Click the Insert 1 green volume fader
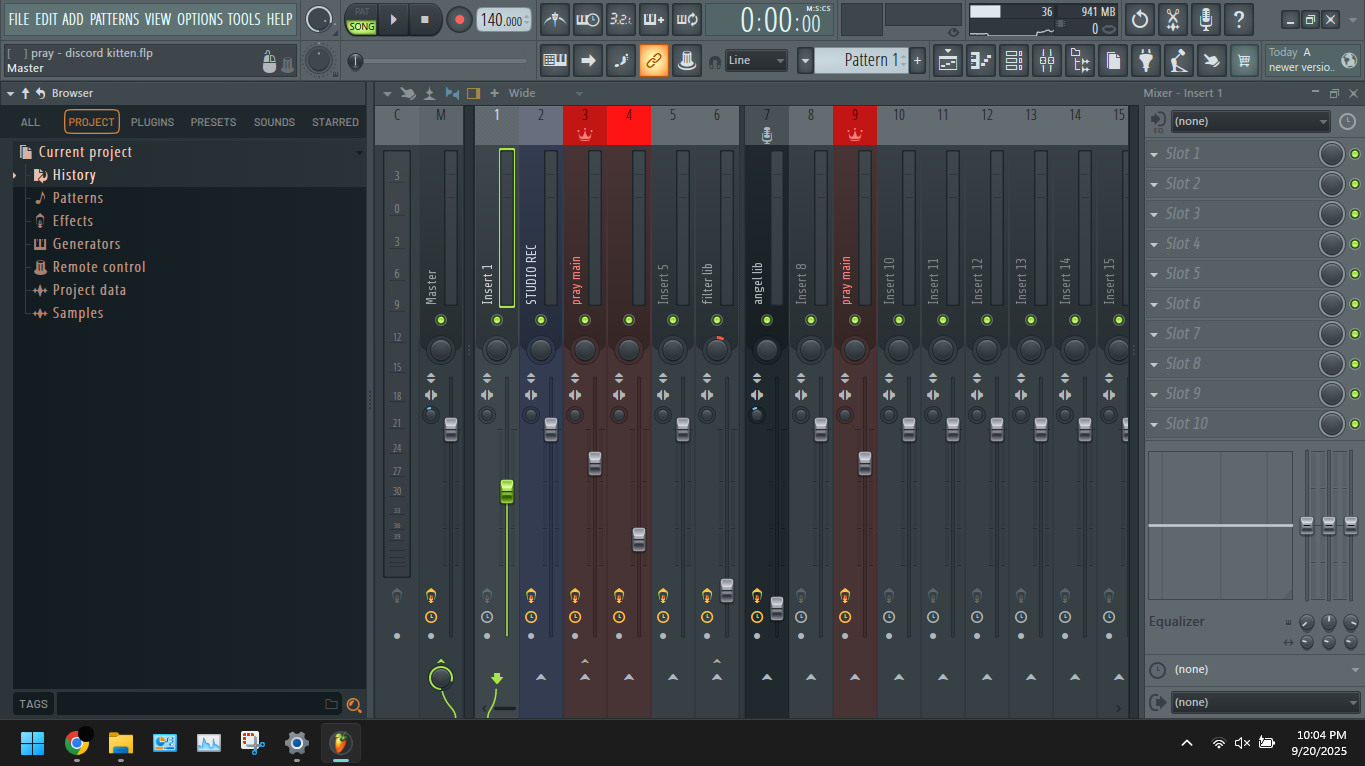The height and width of the screenshot is (766, 1365). (x=507, y=491)
